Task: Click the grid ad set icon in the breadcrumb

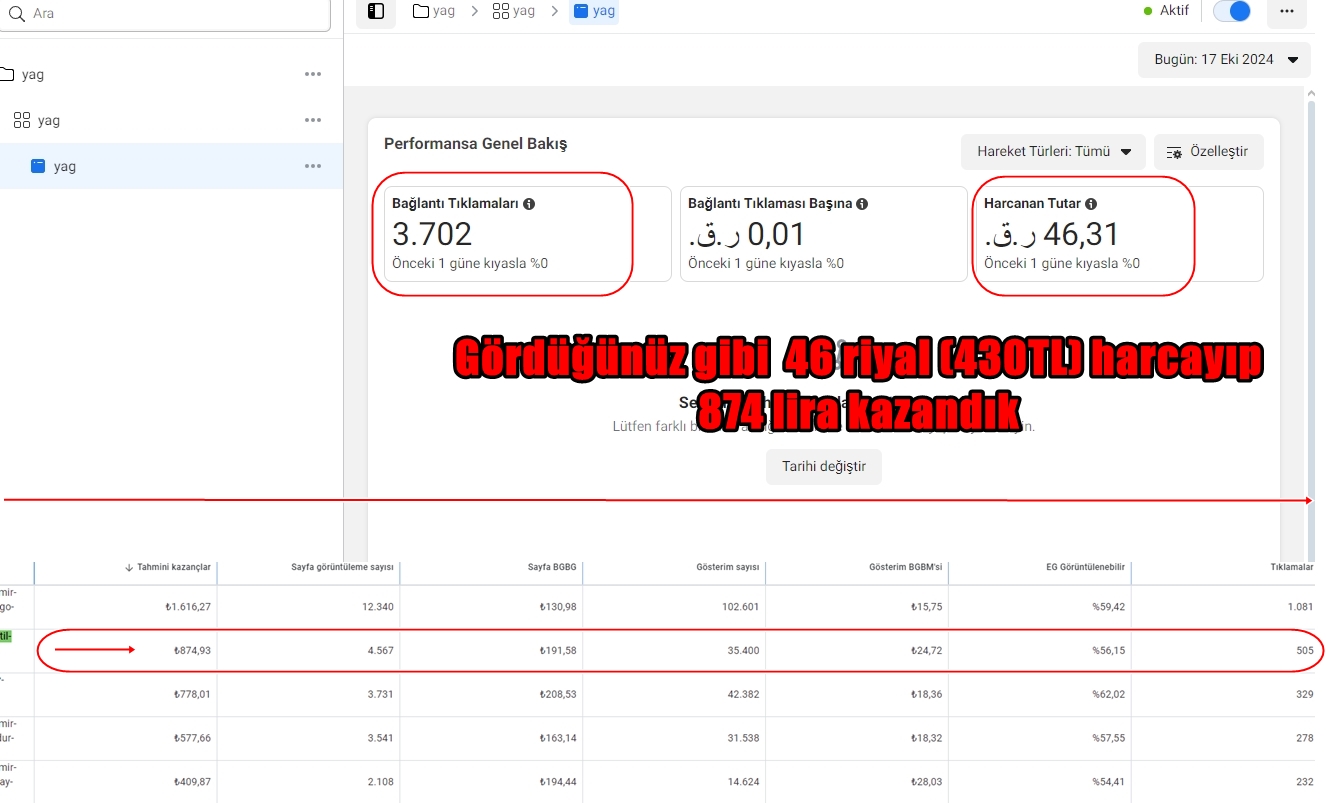Action: point(501,11)
